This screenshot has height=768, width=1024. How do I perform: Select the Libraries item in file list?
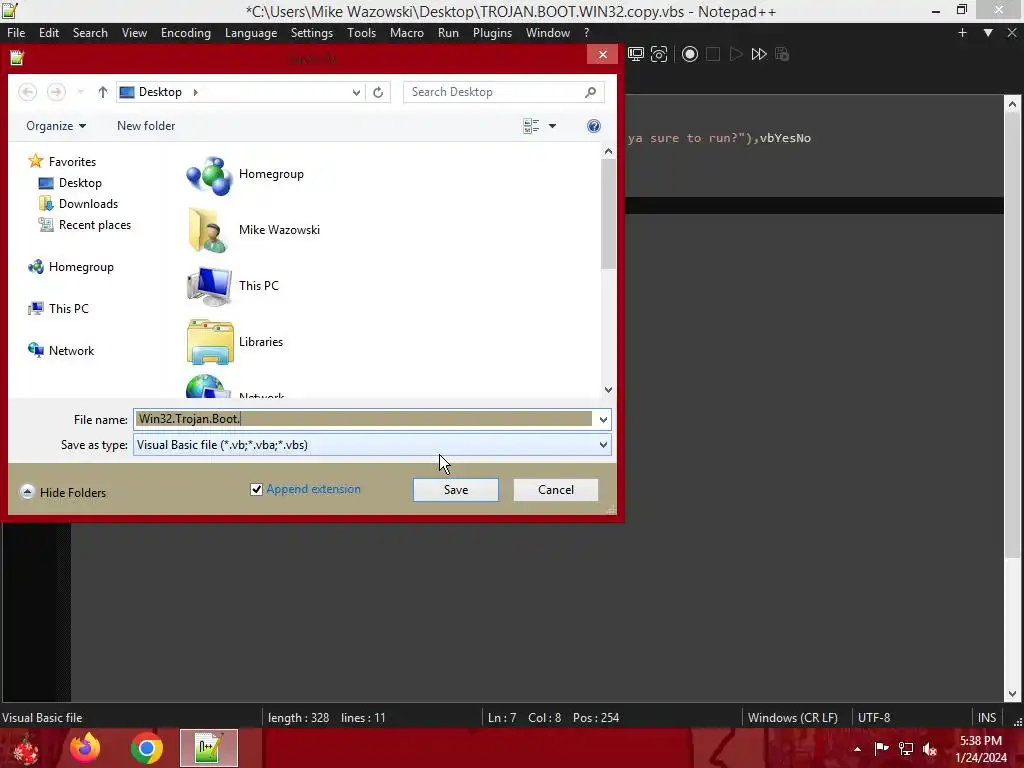pyautogui.click(x=235, y=342)
